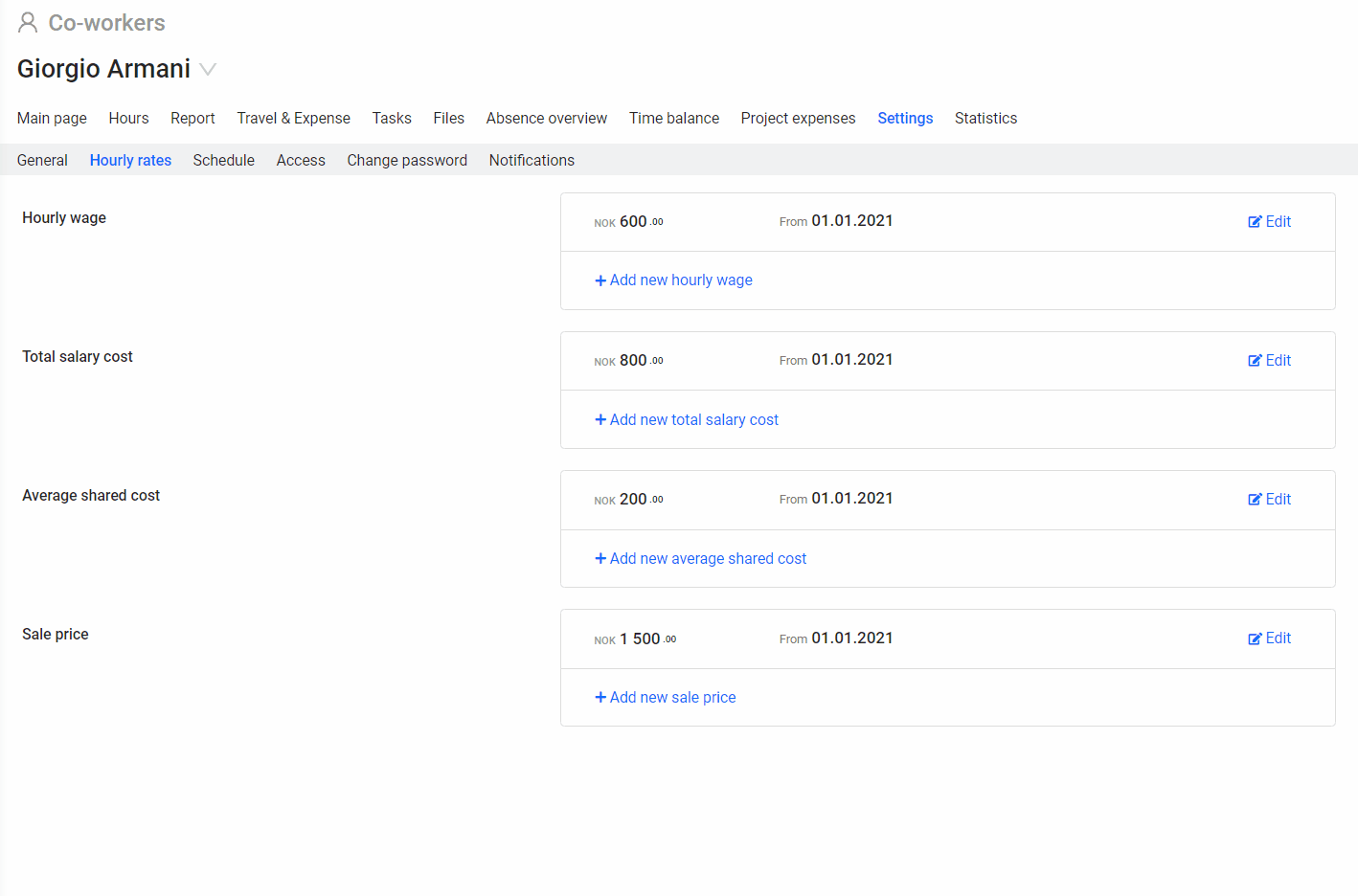
Task: Click the Average shared cost section label
Action: (91, 495)
